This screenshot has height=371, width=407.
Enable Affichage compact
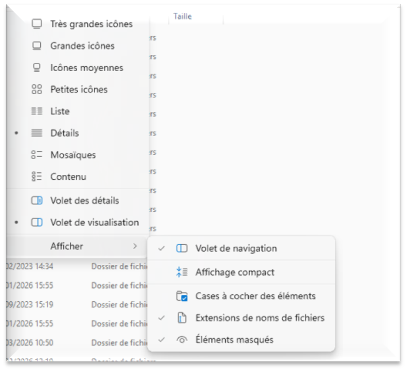click(x=241, y=272)
